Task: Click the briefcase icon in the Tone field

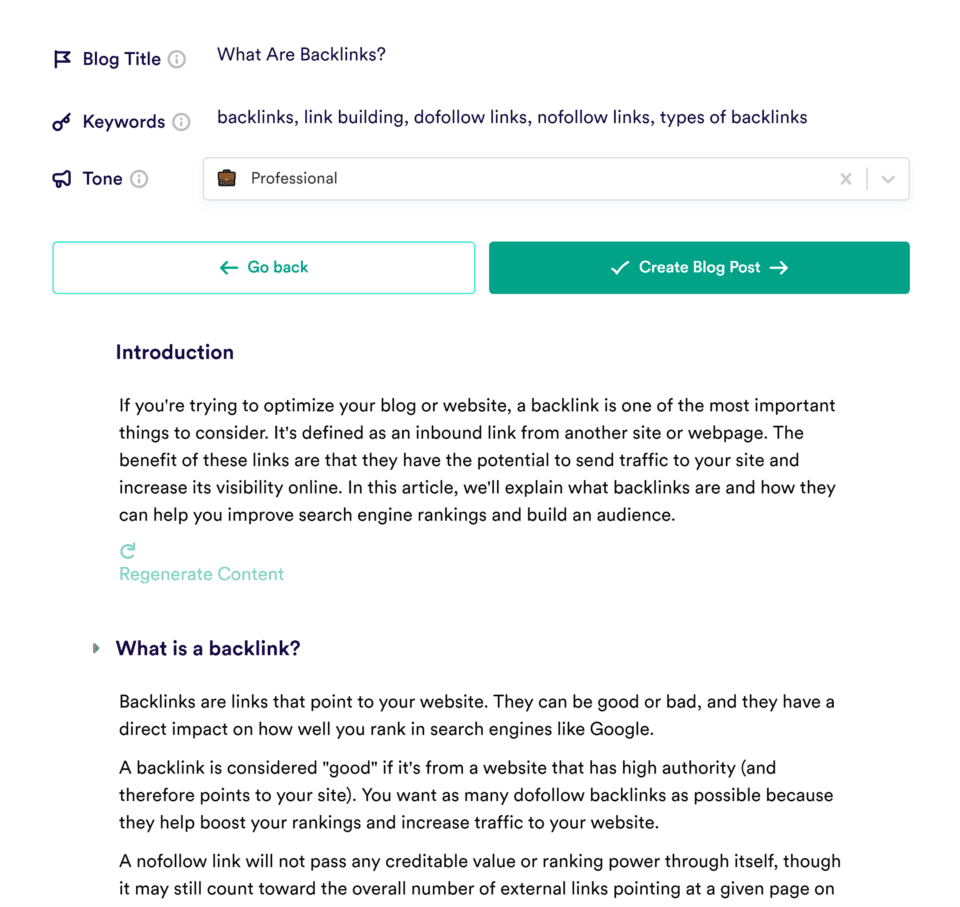Action: pos(227,178)
